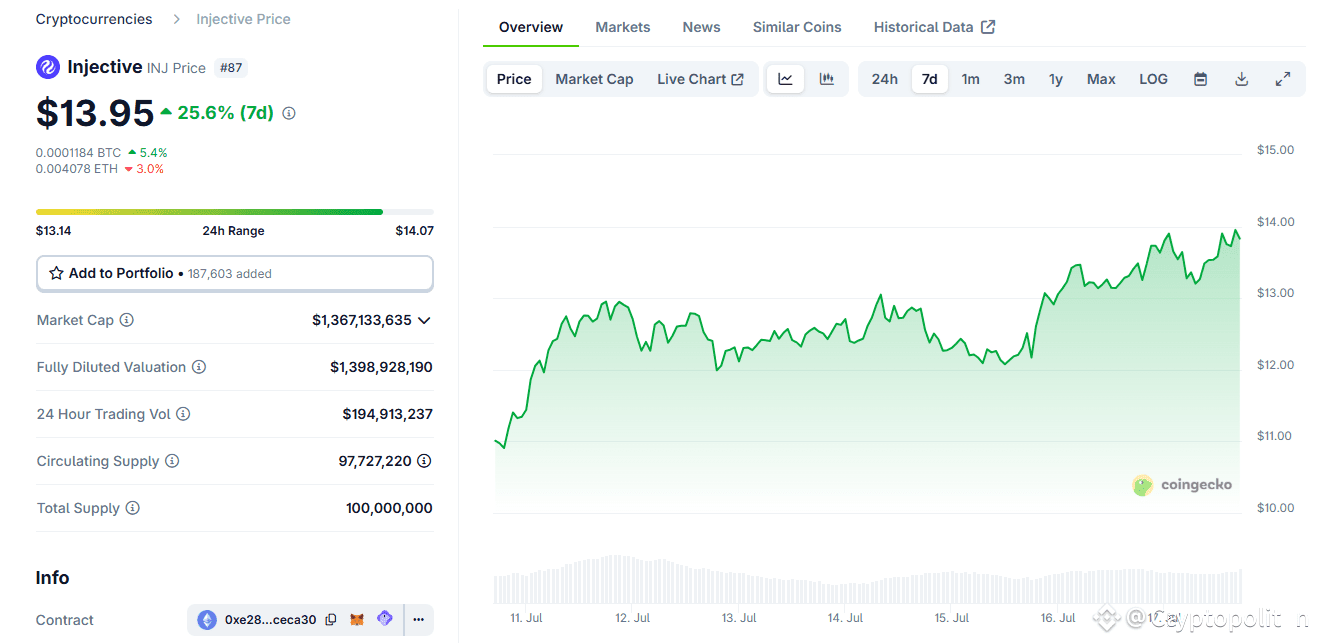Toggle LOG scale on chart

point(1154,79)
